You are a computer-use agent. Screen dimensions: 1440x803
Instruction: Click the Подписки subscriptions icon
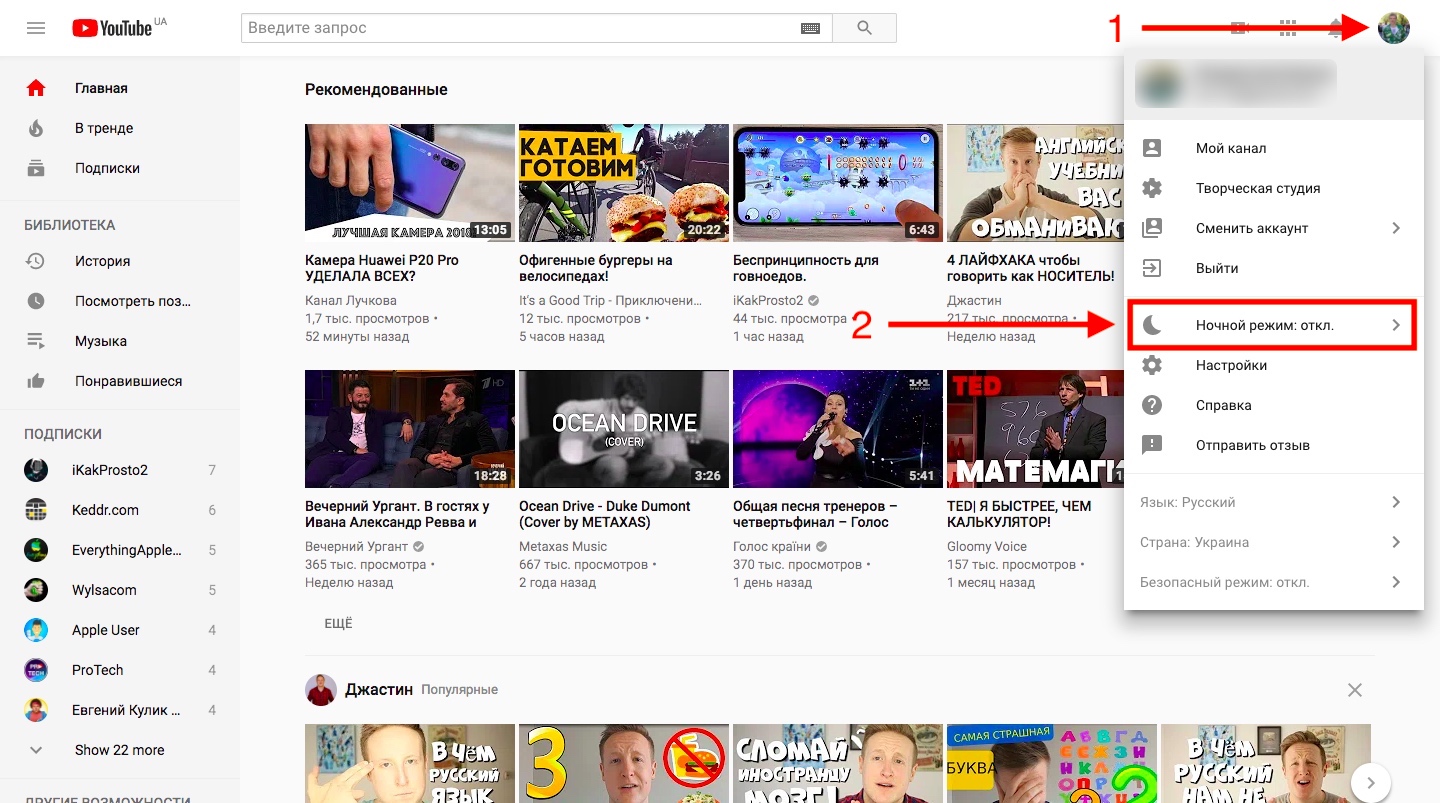36,168
